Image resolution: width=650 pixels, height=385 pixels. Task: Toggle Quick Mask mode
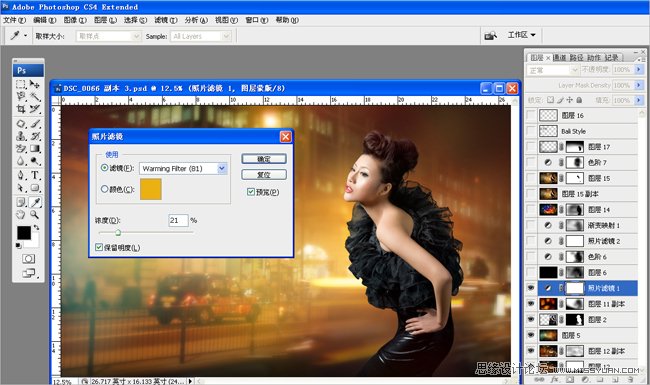coord(28,259)
